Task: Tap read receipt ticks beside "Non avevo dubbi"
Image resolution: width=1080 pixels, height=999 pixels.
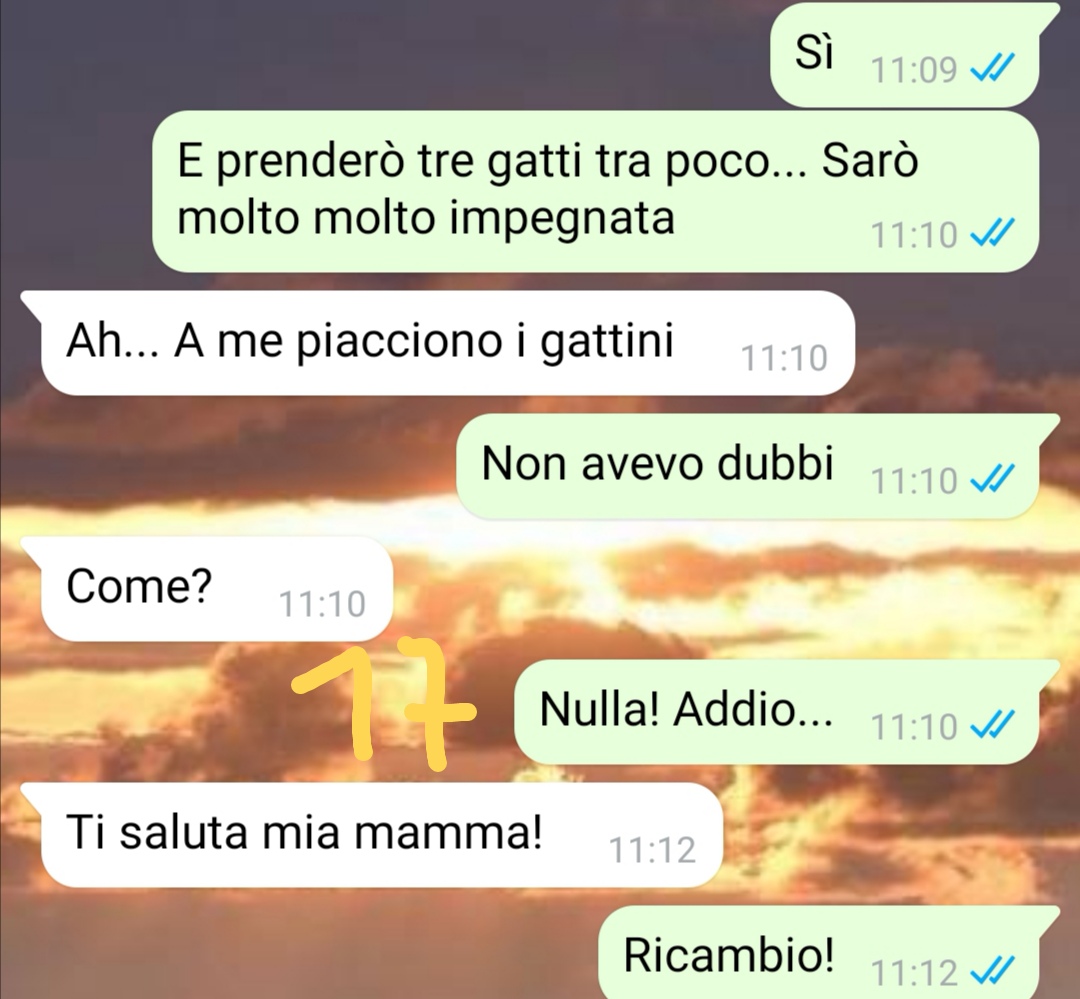Action: tap(992, 480)
